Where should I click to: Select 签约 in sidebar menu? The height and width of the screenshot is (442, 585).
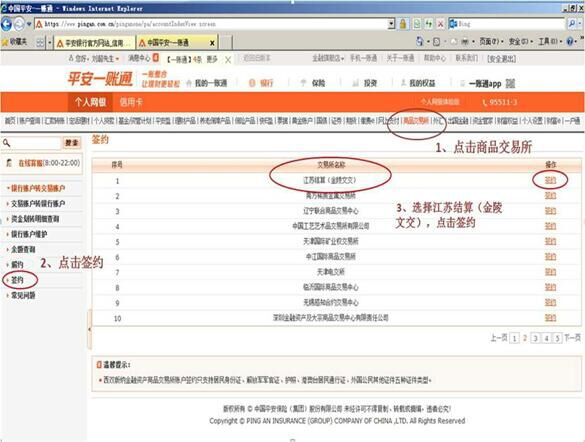(x=17, y=280)
